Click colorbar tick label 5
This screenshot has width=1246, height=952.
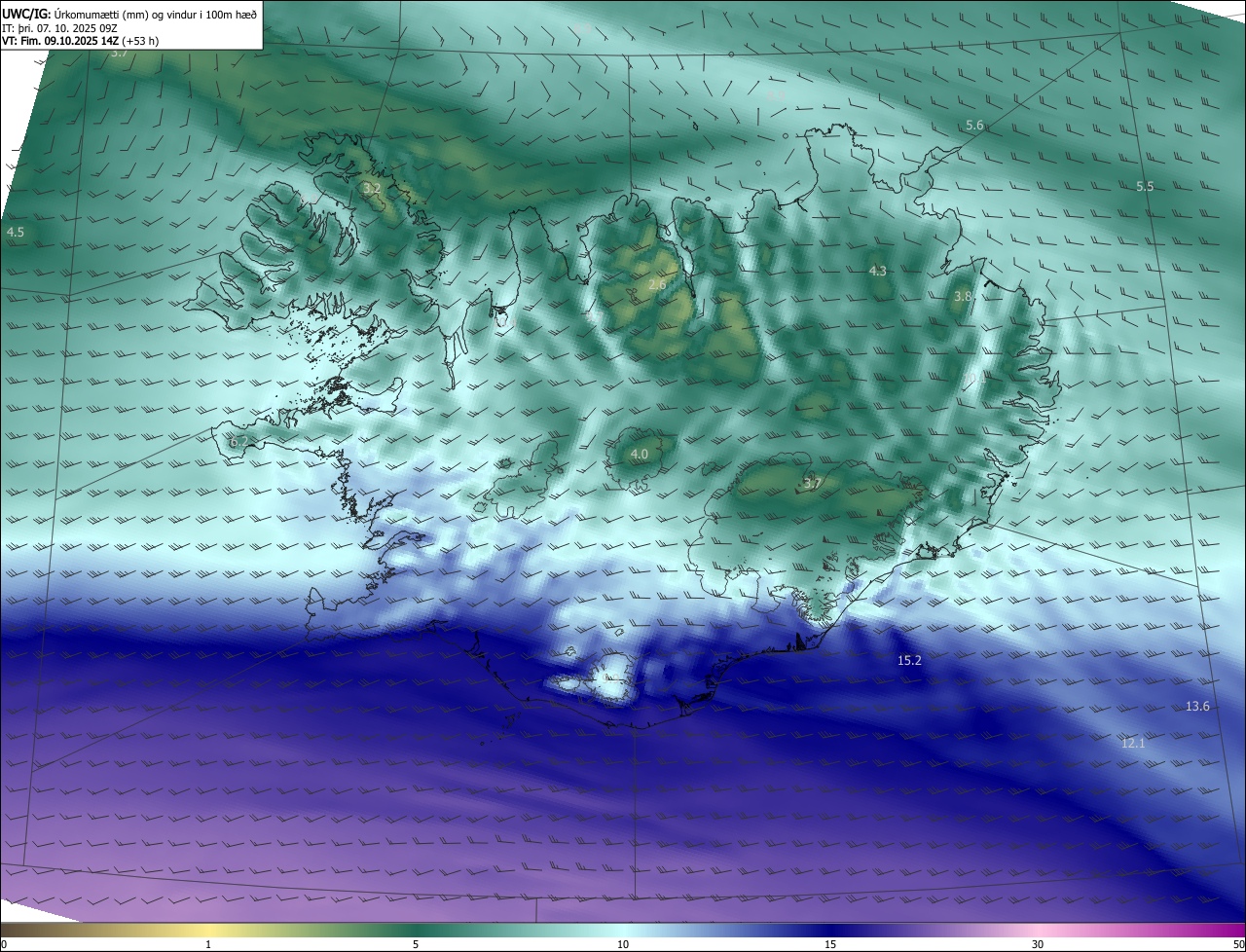416,944
